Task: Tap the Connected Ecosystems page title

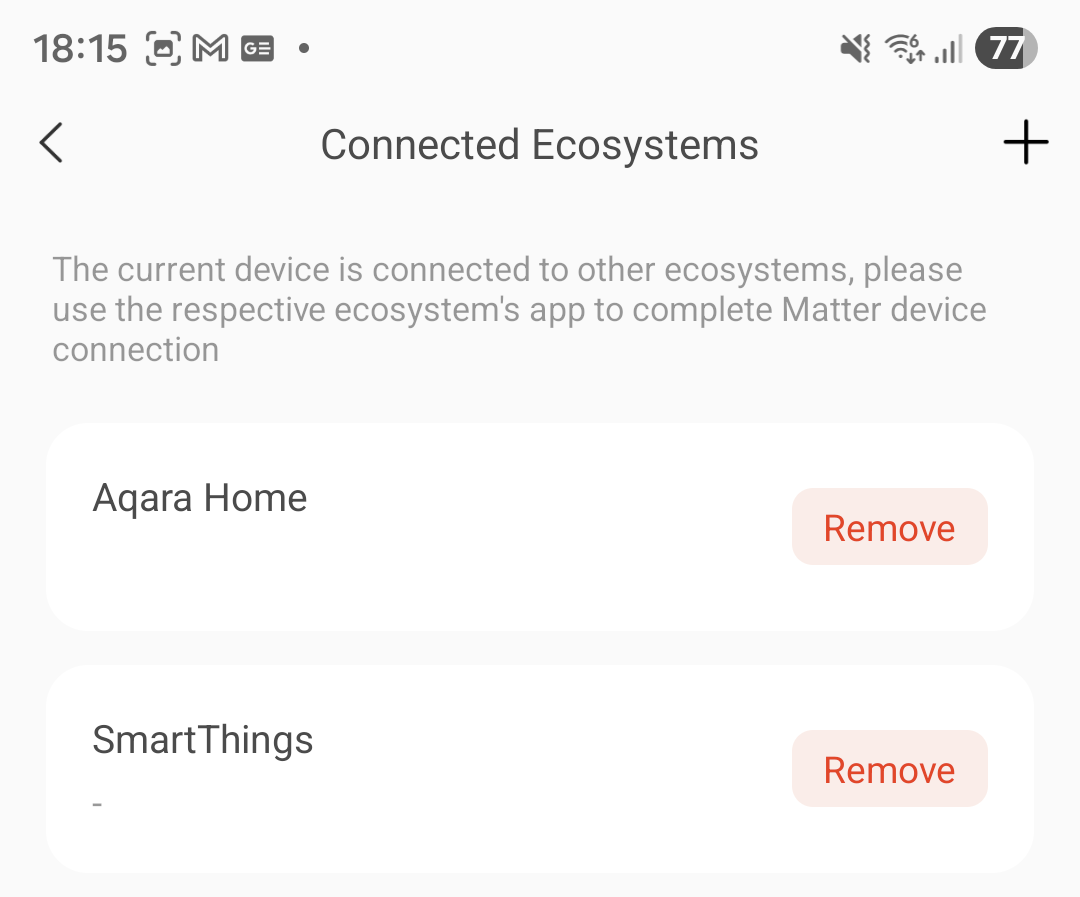Action: click(539, 145)
